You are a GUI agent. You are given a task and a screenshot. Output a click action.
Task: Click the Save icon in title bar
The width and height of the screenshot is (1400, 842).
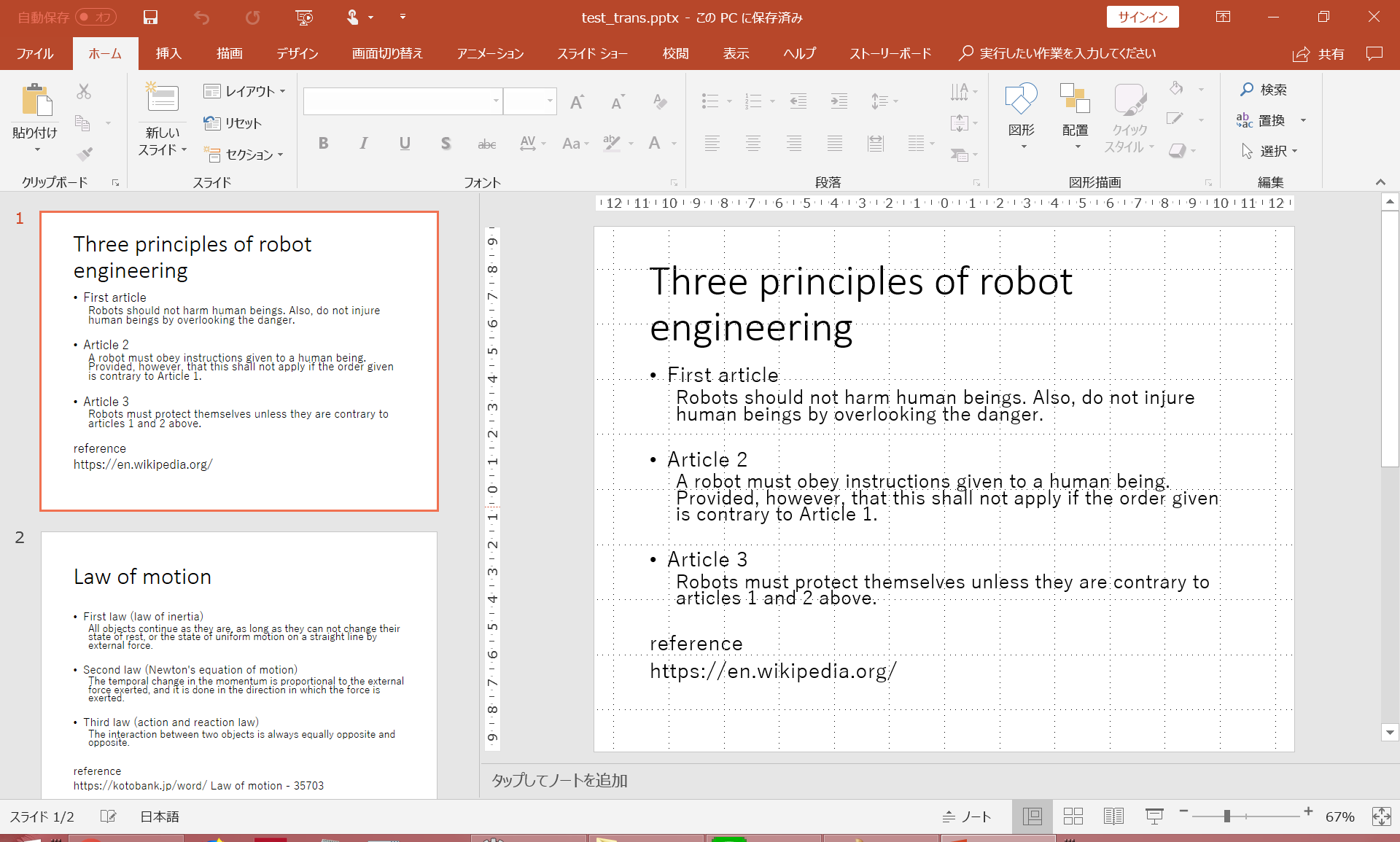[150, 17]
